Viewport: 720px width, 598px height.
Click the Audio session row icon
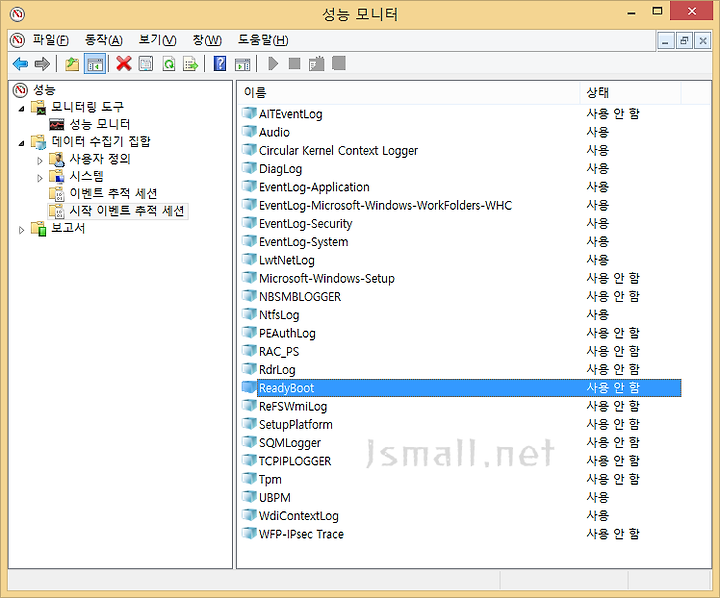[249, 131]
